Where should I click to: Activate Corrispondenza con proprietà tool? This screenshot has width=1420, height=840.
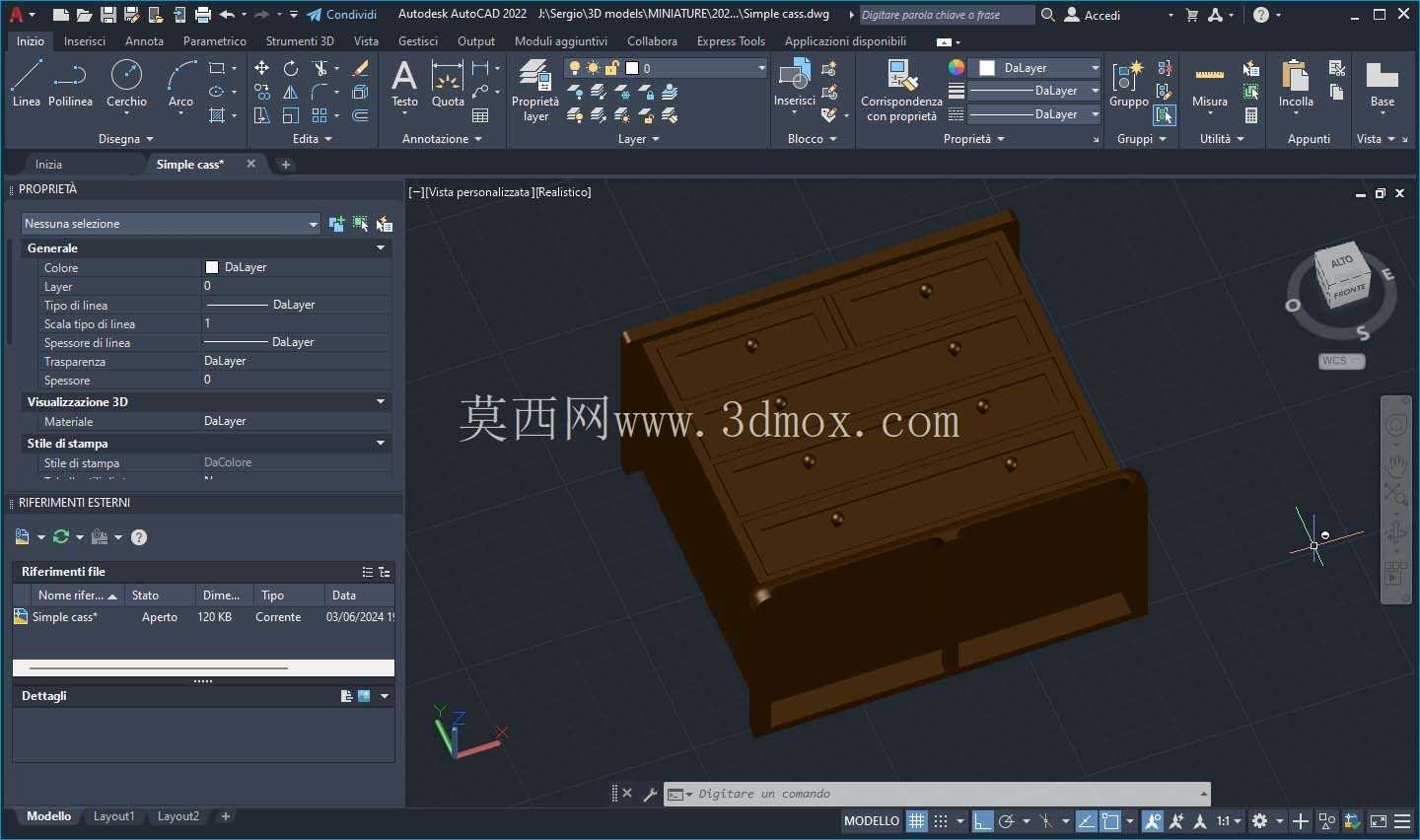tap(901, 91)
